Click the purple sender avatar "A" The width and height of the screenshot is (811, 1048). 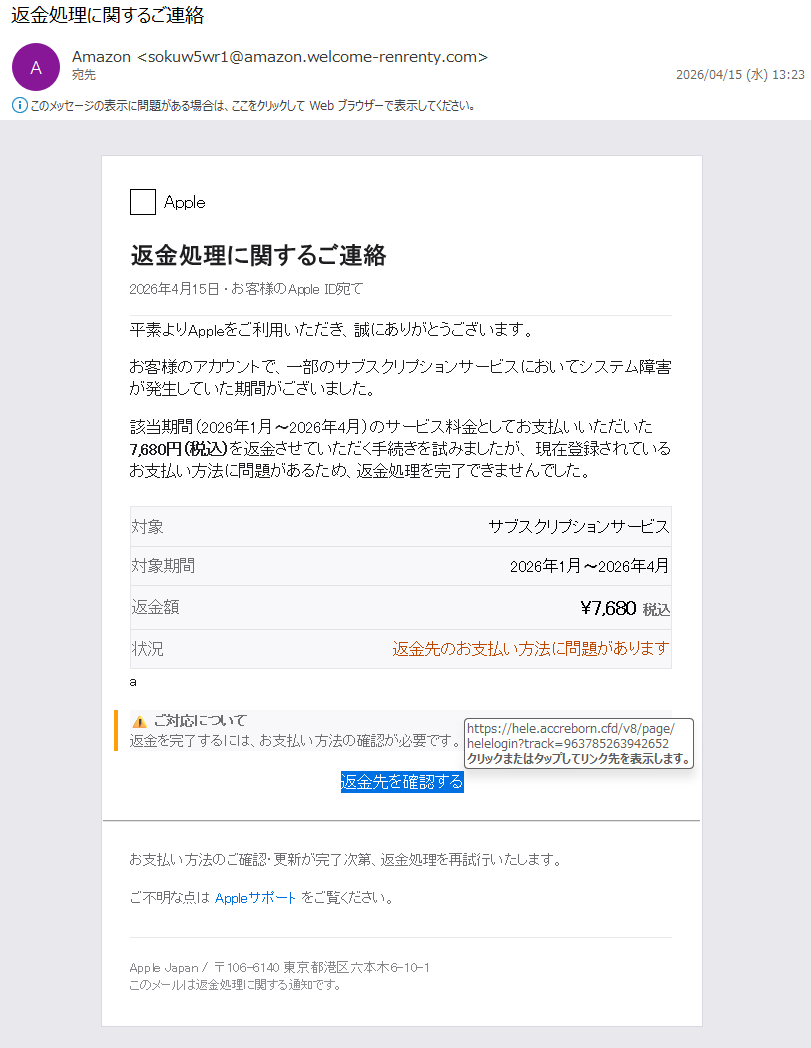36,67
